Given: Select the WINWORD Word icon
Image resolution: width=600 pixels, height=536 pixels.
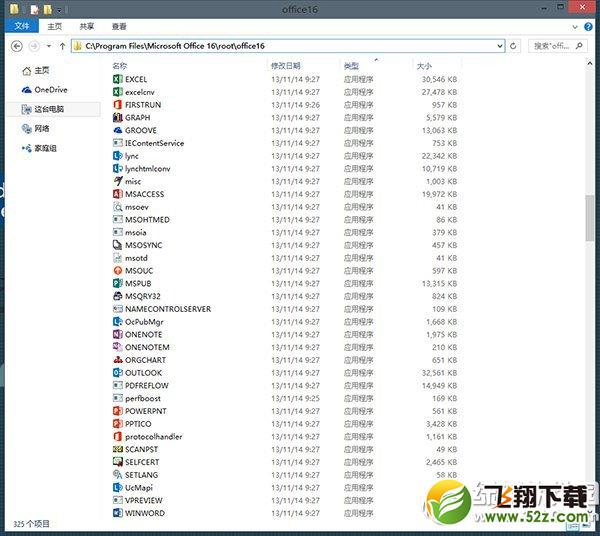Looking at the screenshot, I should 118,513.
